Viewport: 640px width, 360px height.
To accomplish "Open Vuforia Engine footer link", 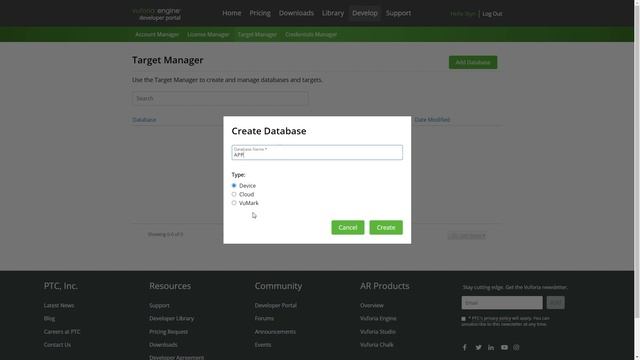I will [x=378, y=318].
